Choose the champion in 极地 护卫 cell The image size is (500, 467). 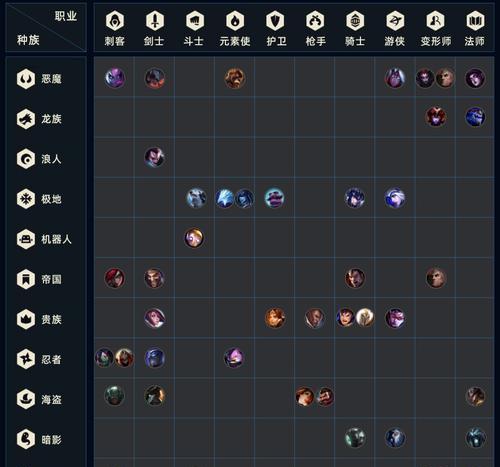coord(274,198)
